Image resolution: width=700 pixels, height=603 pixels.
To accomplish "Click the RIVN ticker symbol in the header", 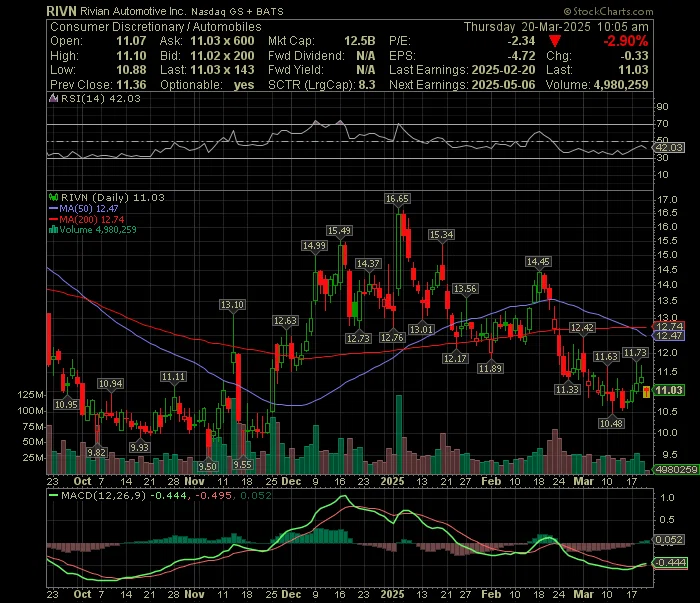I will click(x=61, y=11).
